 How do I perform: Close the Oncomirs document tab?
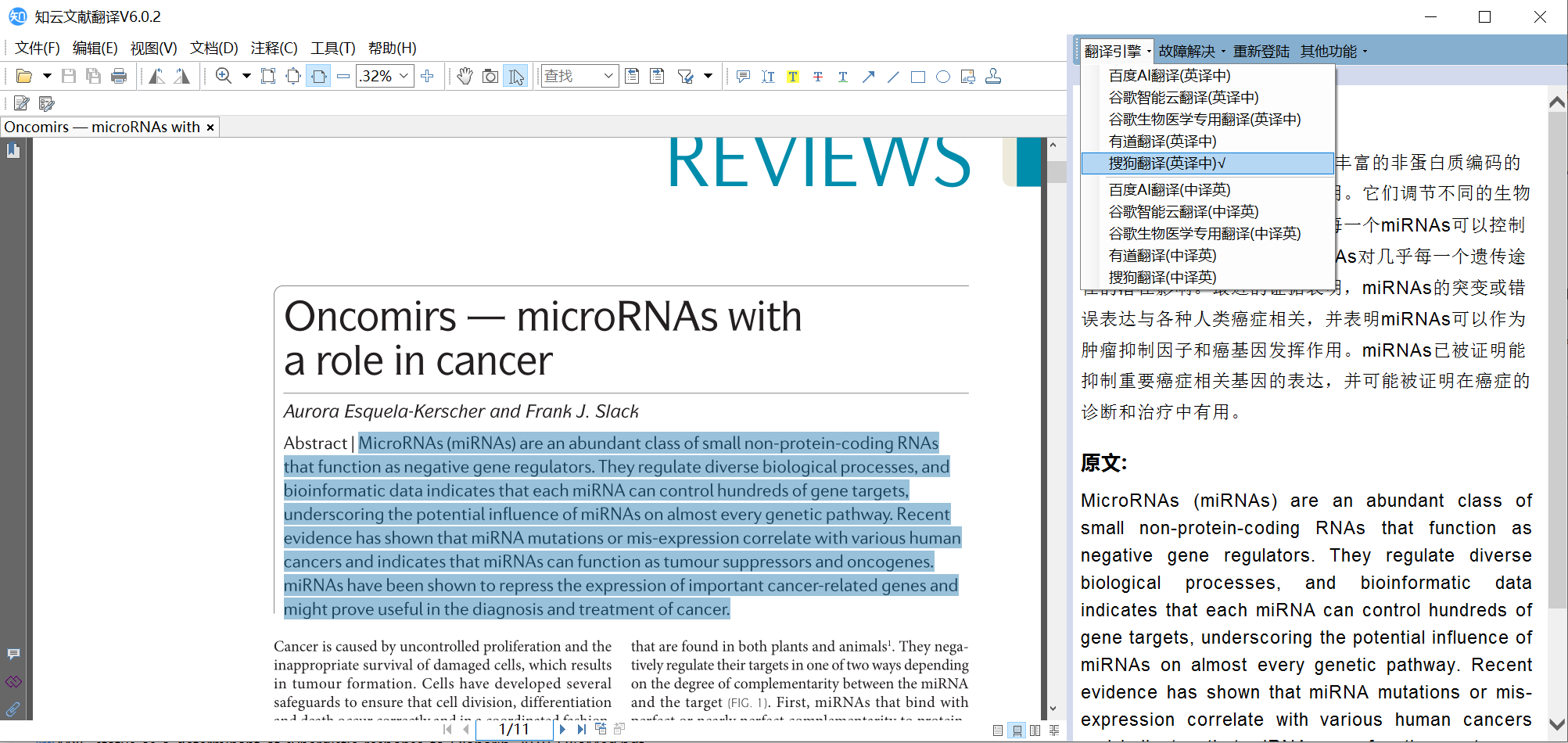(210, 127)
